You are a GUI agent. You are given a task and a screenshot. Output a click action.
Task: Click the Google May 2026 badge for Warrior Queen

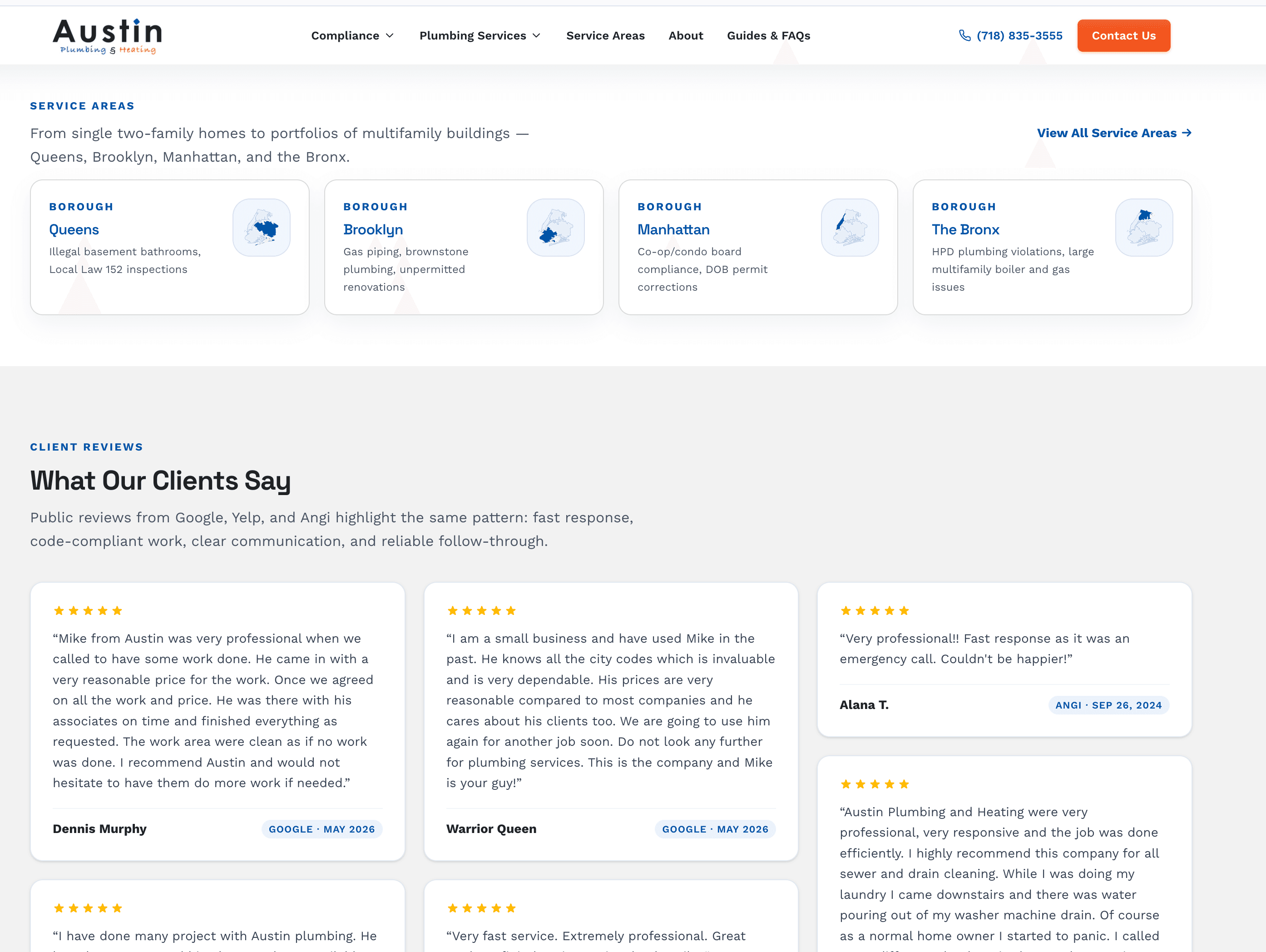coord(715,829)
